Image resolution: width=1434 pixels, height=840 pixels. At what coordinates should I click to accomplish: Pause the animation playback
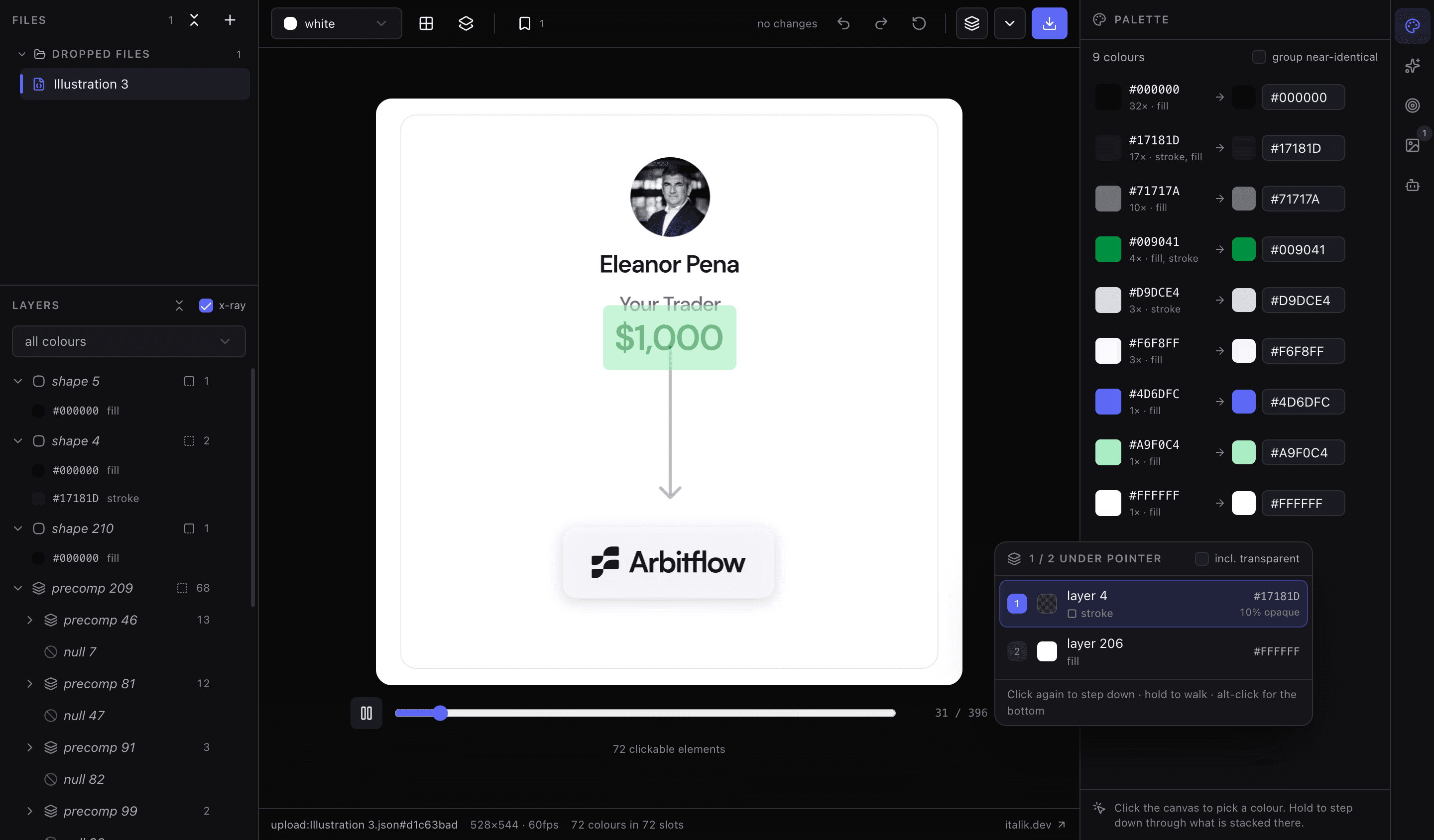[366, 713]
